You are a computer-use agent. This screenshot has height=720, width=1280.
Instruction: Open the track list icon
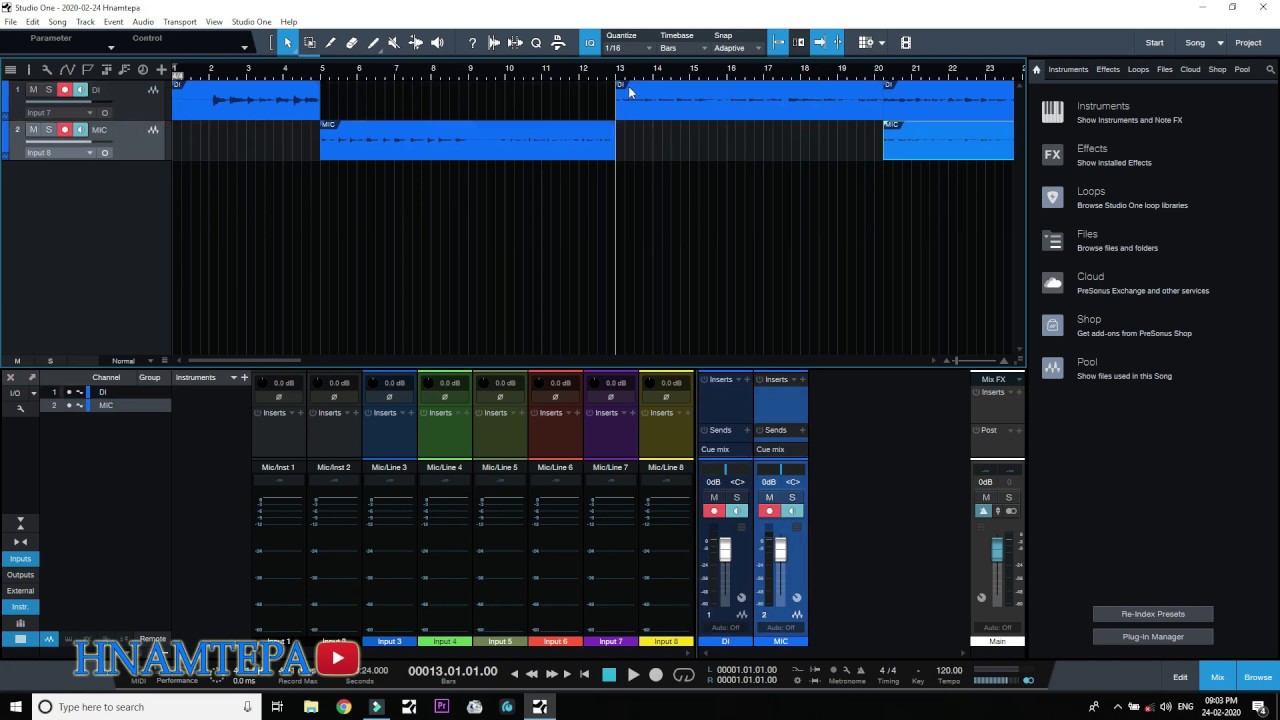pos(11,70)
